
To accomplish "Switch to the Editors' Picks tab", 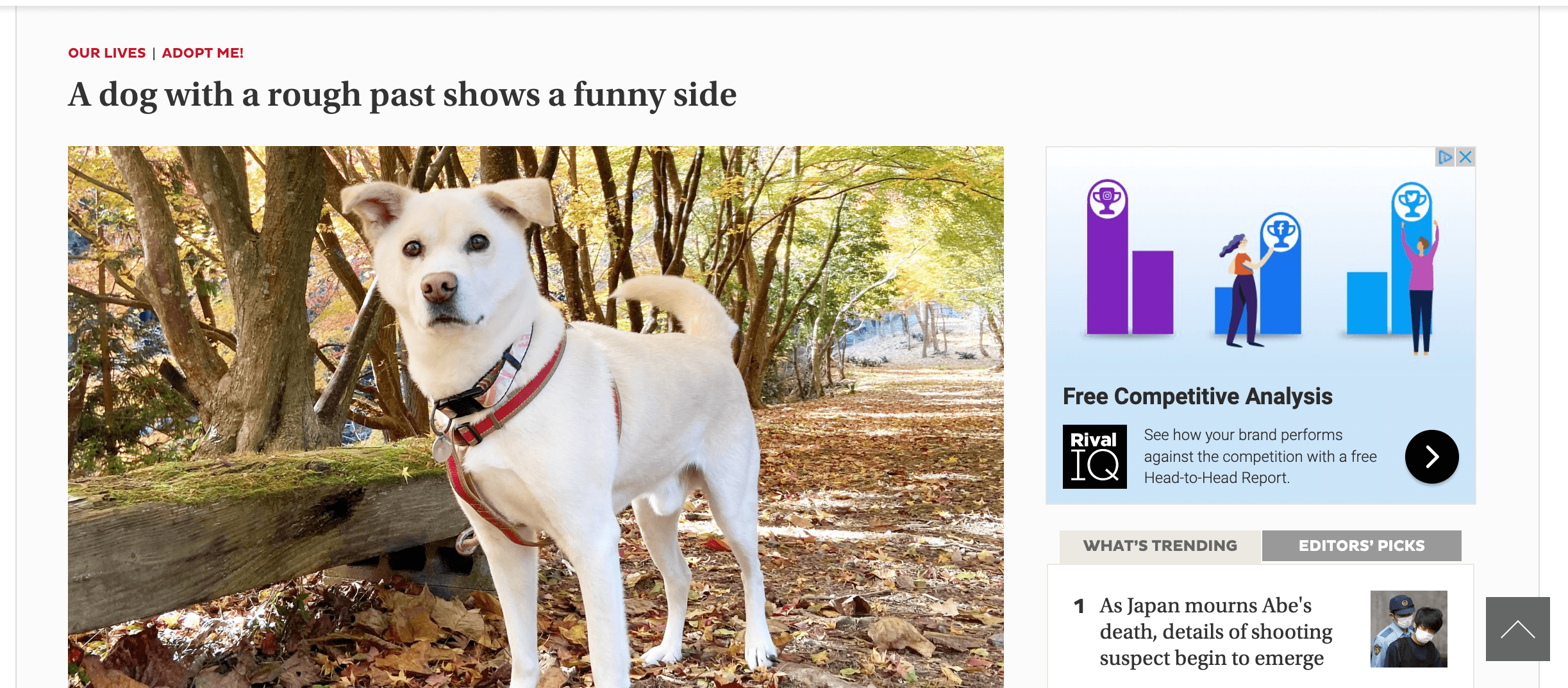I will (1362, 546).
